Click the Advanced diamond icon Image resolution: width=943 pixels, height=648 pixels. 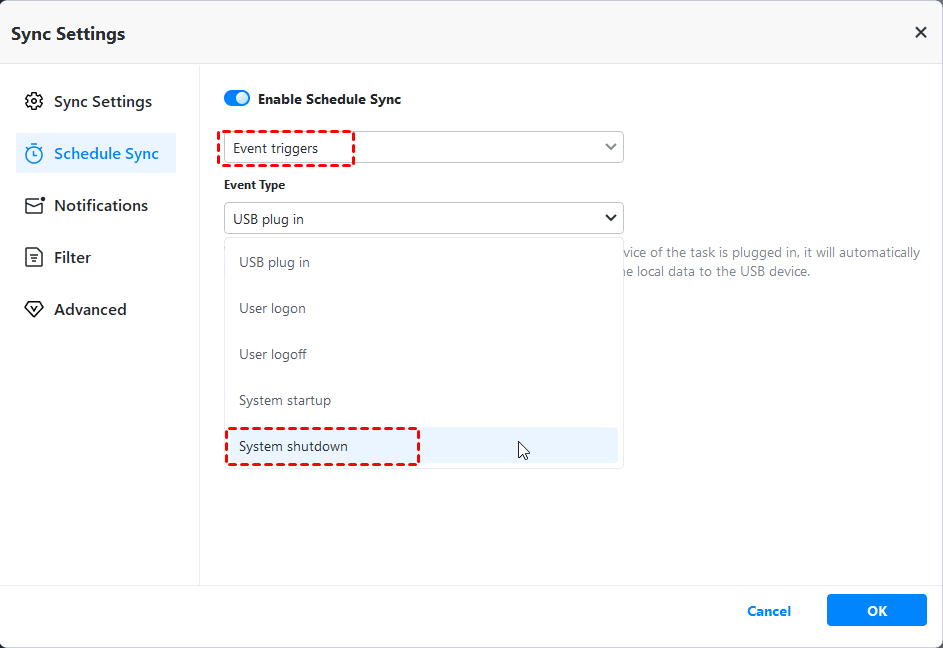tap(34, 309)
